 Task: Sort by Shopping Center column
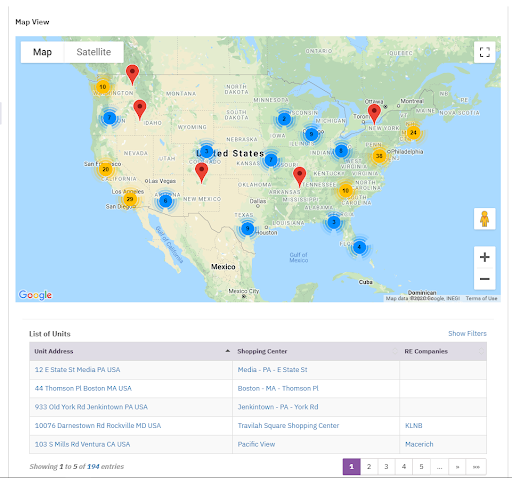pos(316,351)
